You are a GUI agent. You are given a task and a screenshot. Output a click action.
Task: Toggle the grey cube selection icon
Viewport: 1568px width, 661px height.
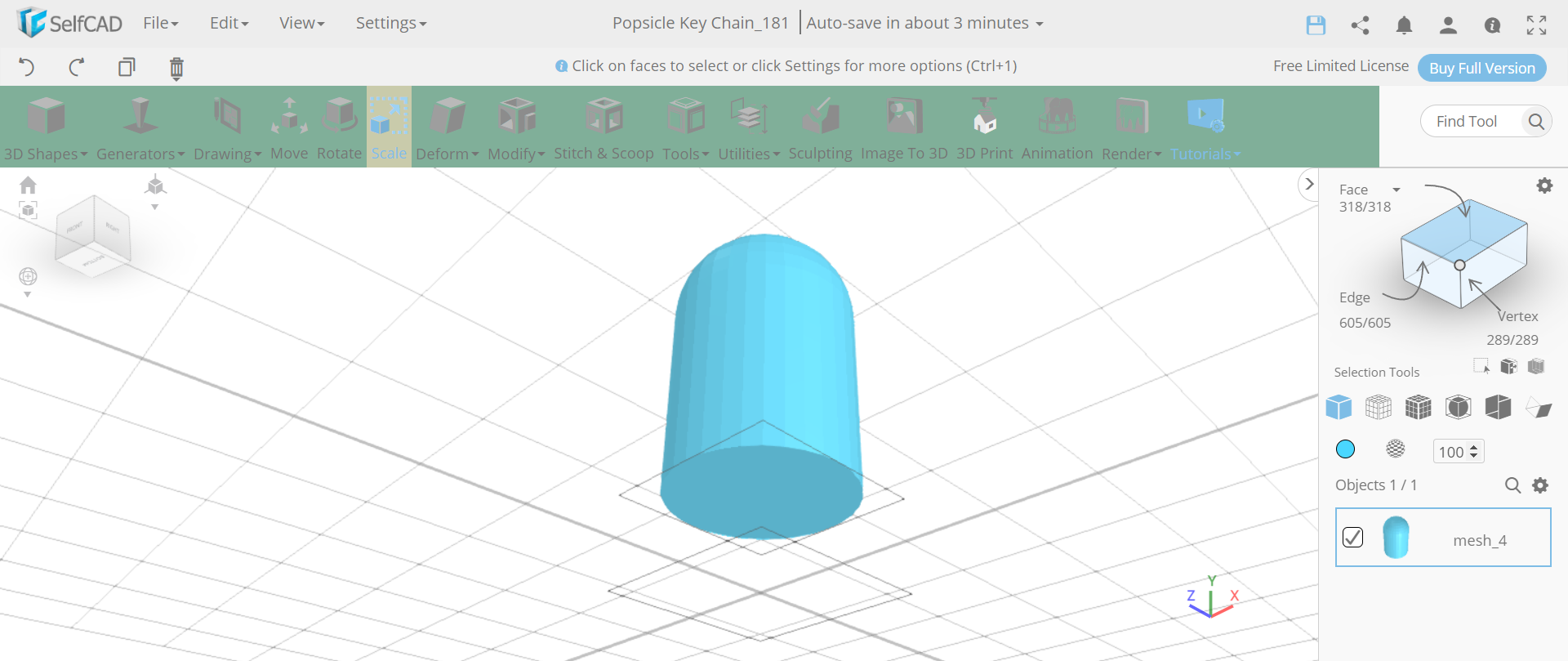click(x=1536, y=366)
